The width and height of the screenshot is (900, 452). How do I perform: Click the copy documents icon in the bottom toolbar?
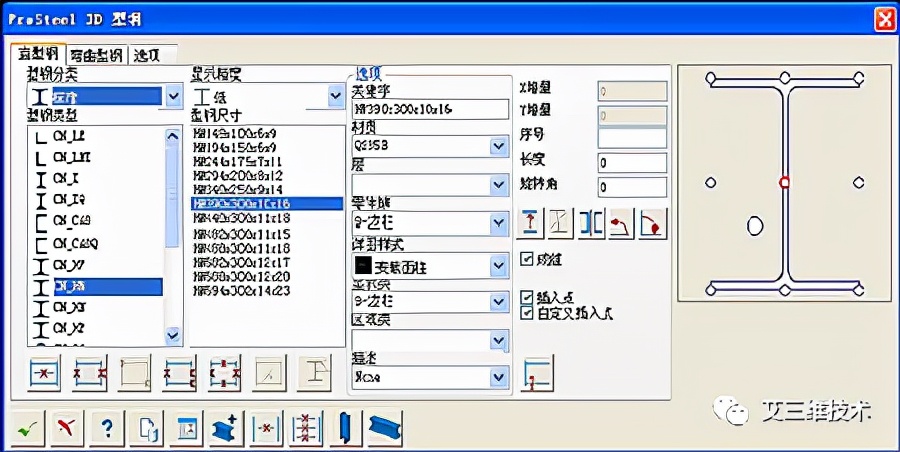click(x=146, y=428)
